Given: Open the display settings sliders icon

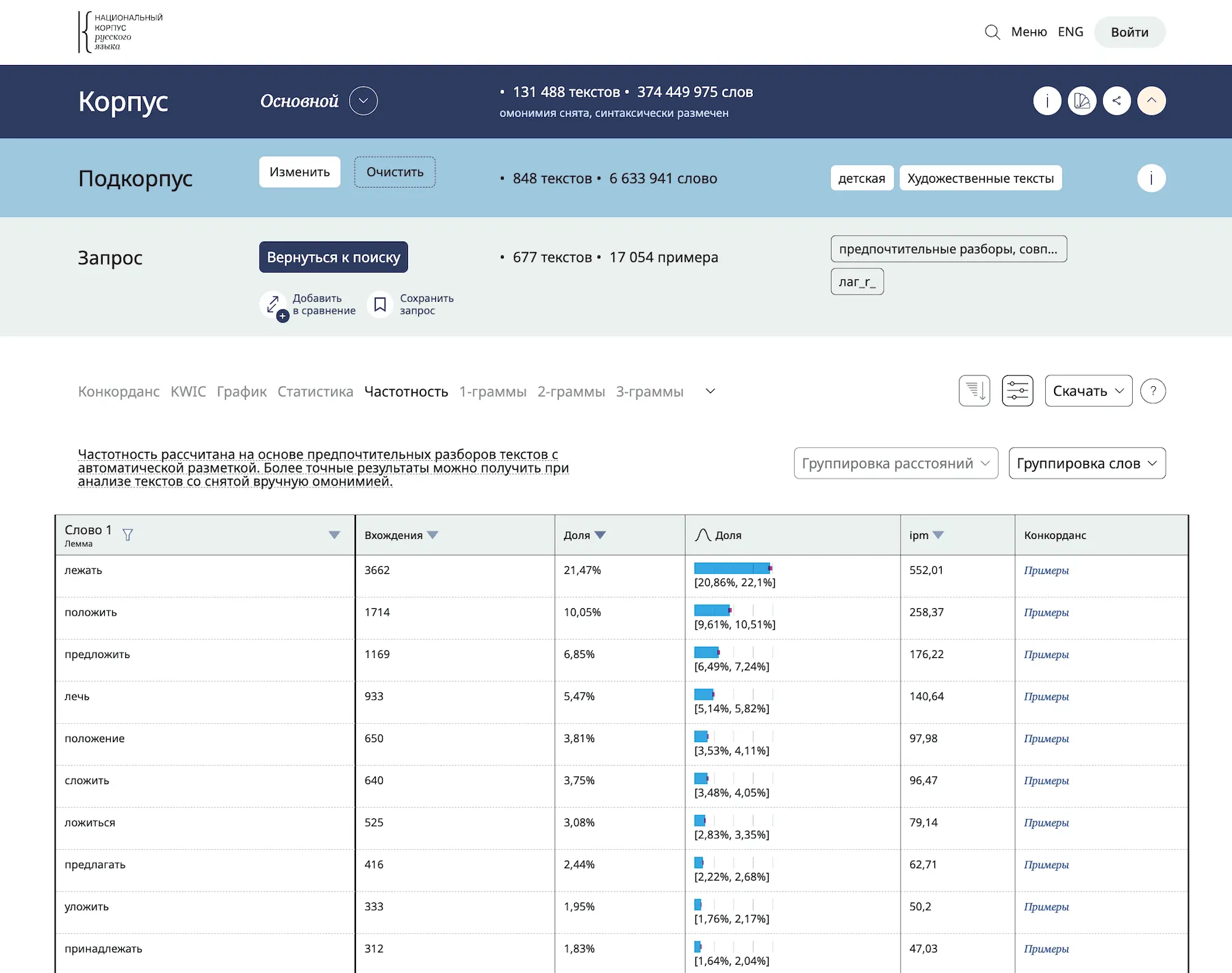Looking at the screenshot, I should 1018,391.
